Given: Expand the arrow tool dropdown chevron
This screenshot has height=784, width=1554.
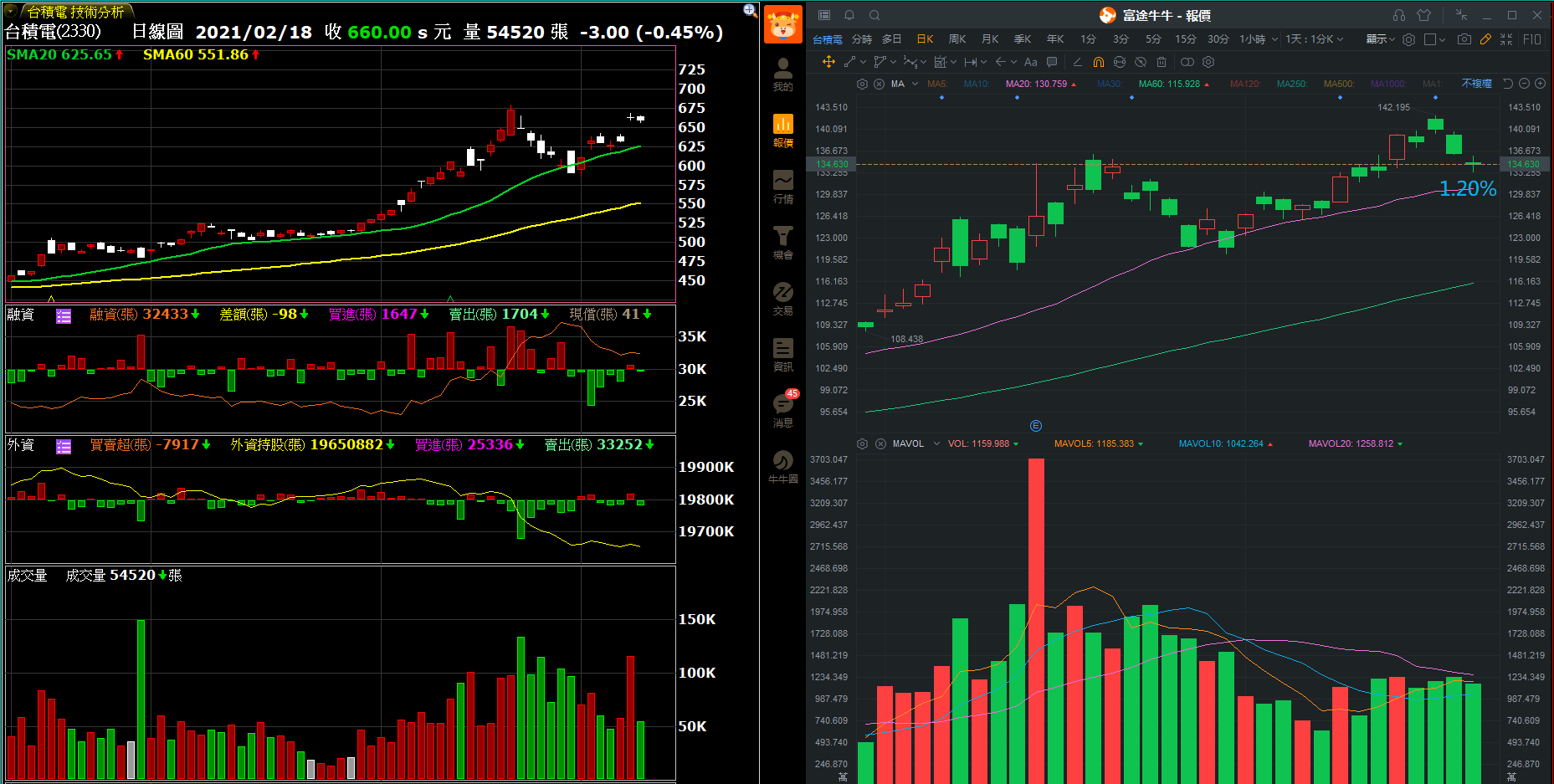Looking at the screenshot, I should click(1013, 62).
